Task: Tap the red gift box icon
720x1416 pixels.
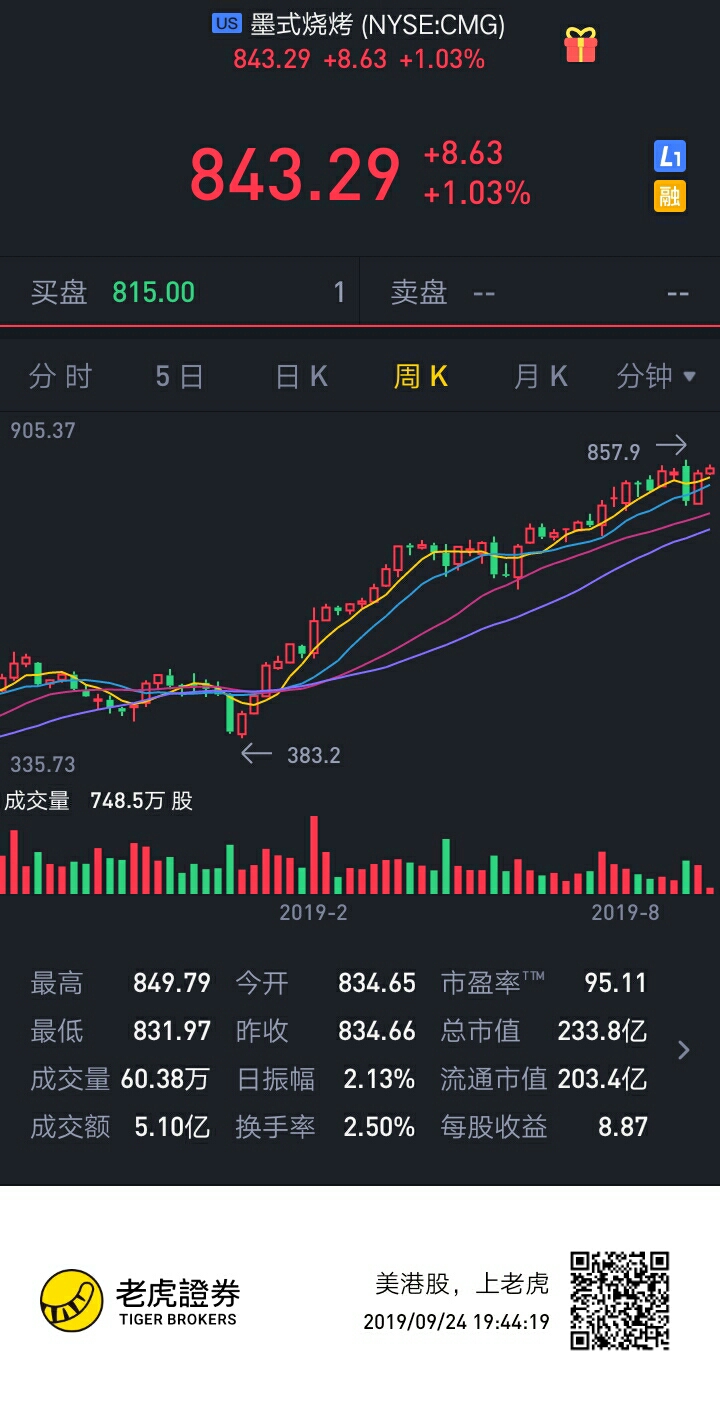Action: coord(580,45)
